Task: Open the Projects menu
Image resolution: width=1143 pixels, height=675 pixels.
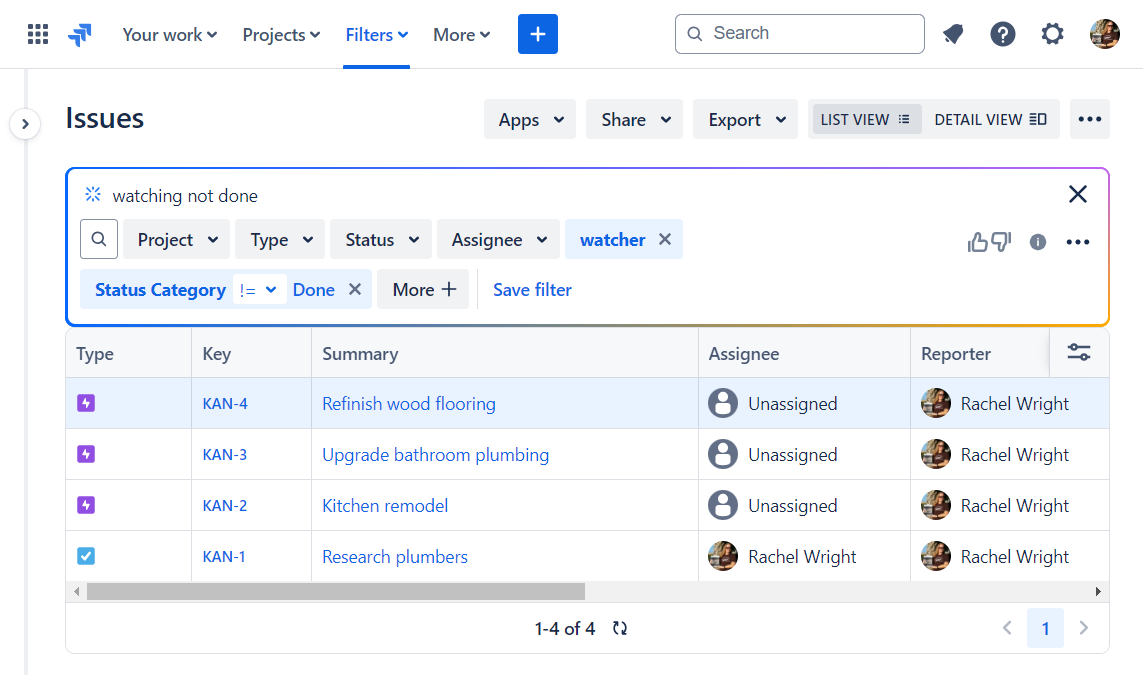Action: (280, 33)
